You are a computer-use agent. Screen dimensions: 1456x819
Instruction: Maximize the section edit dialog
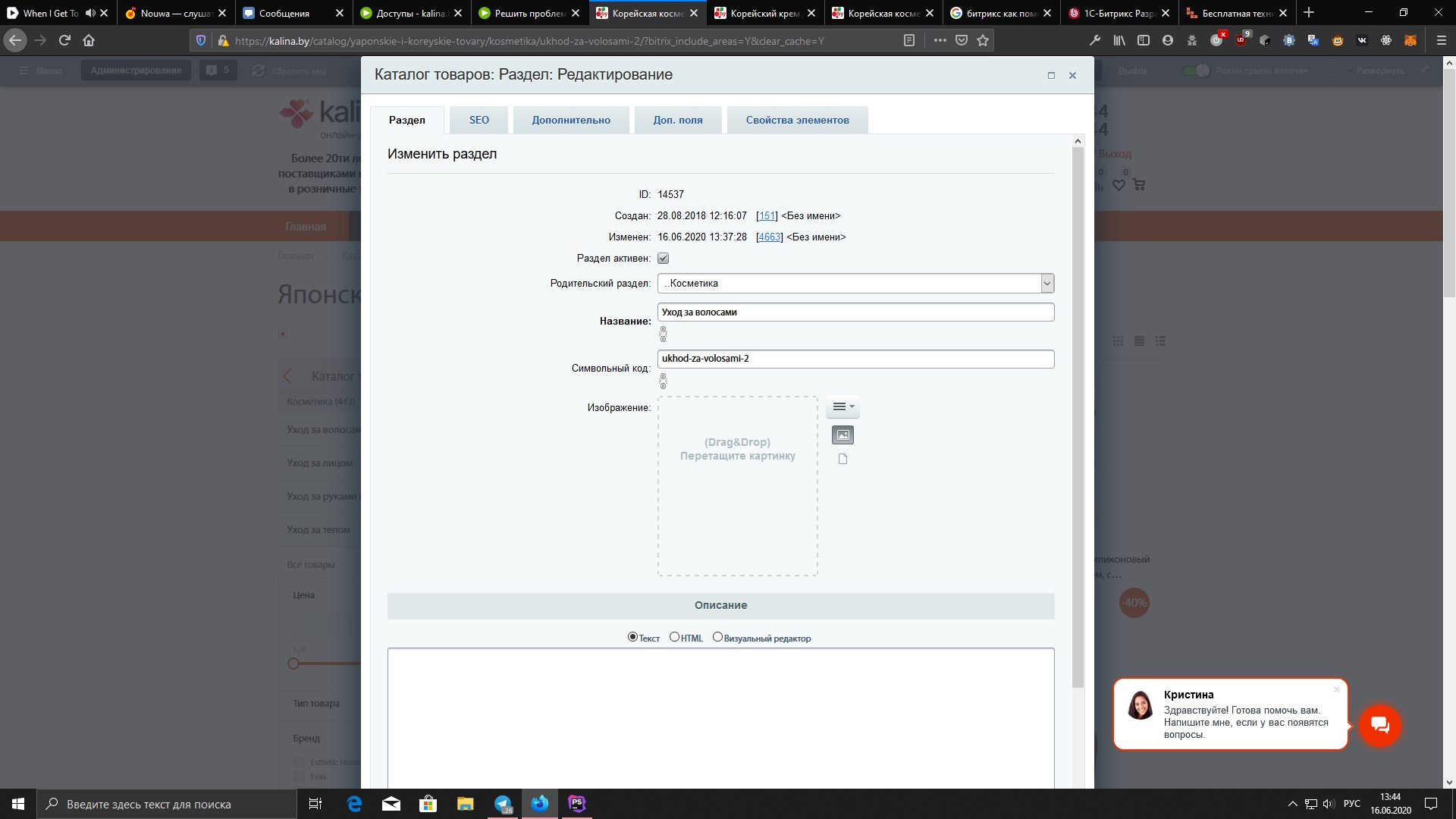[x=1051, y=75]
